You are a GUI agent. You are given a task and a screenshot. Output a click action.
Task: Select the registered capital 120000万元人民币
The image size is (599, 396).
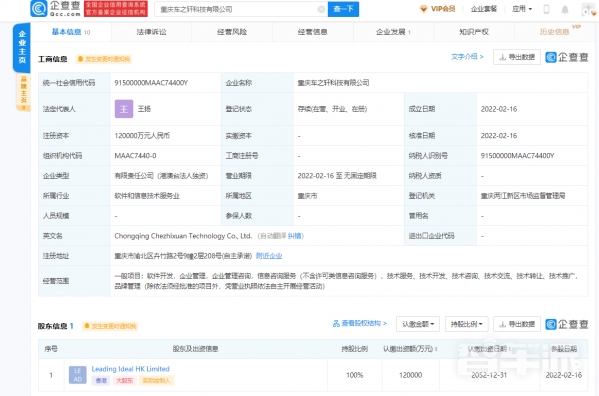pos(142,136)
